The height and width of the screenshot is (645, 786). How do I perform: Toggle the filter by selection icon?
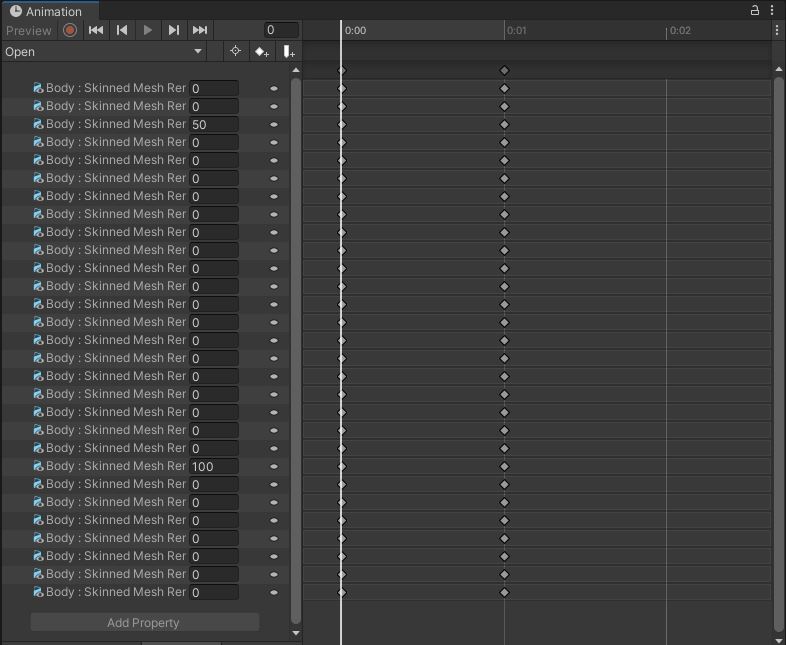(236, 52)
